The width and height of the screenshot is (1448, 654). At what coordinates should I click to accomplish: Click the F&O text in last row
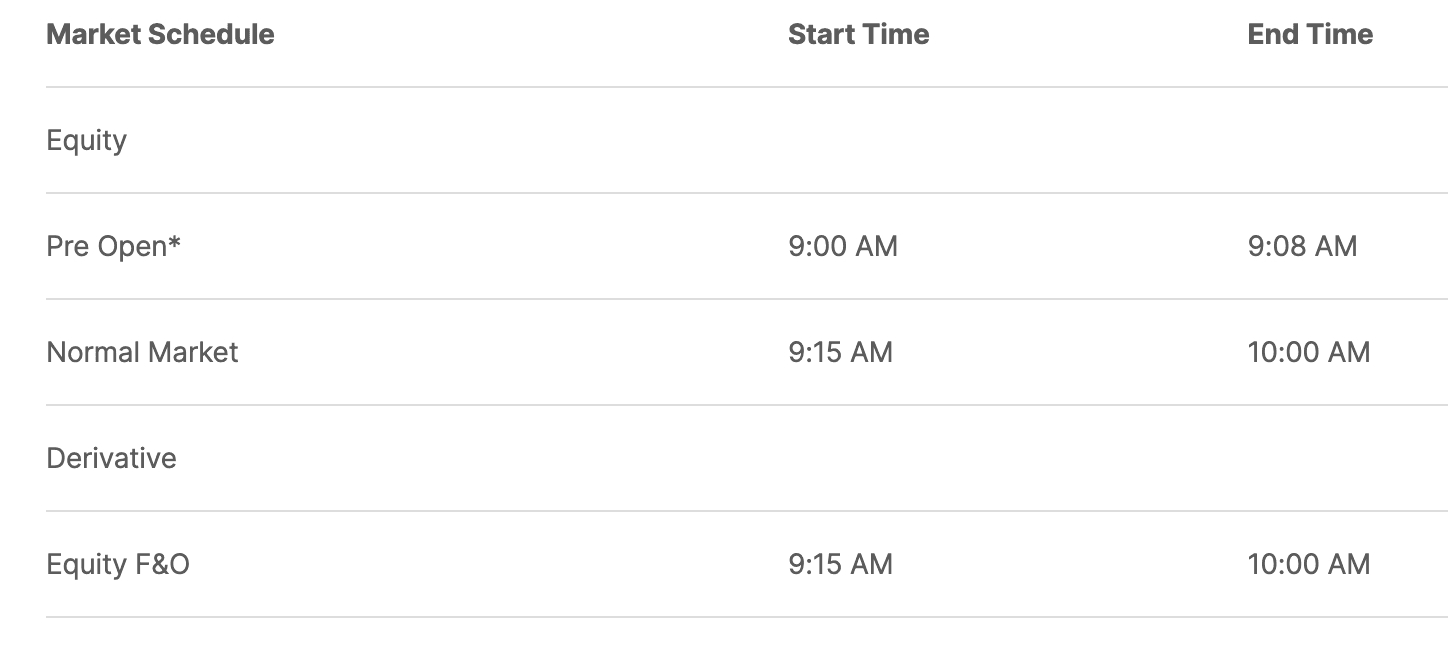pyautogui.click(x=162, y=564)
